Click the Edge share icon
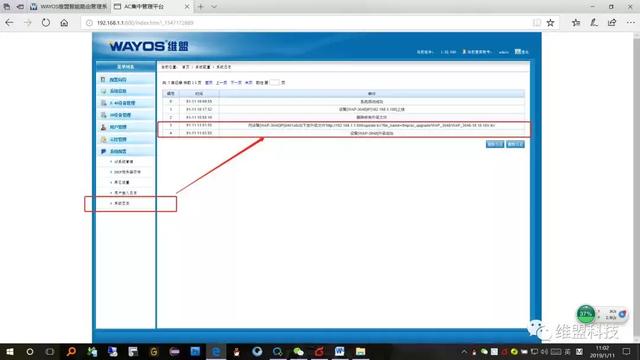Image resolution: width=640 pixels, height=360 pixels. coord(612,23)
